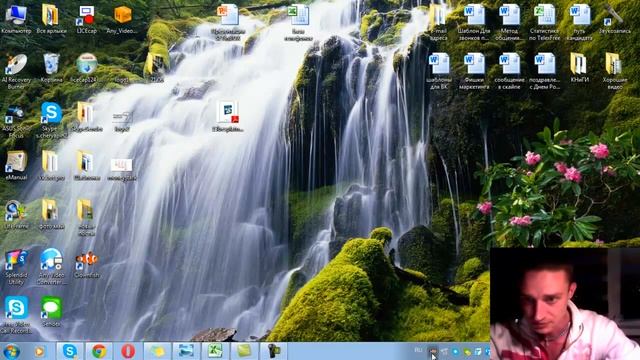Open the Метод общения Word document
640x360 pixels.
click(x=509, y=22)
